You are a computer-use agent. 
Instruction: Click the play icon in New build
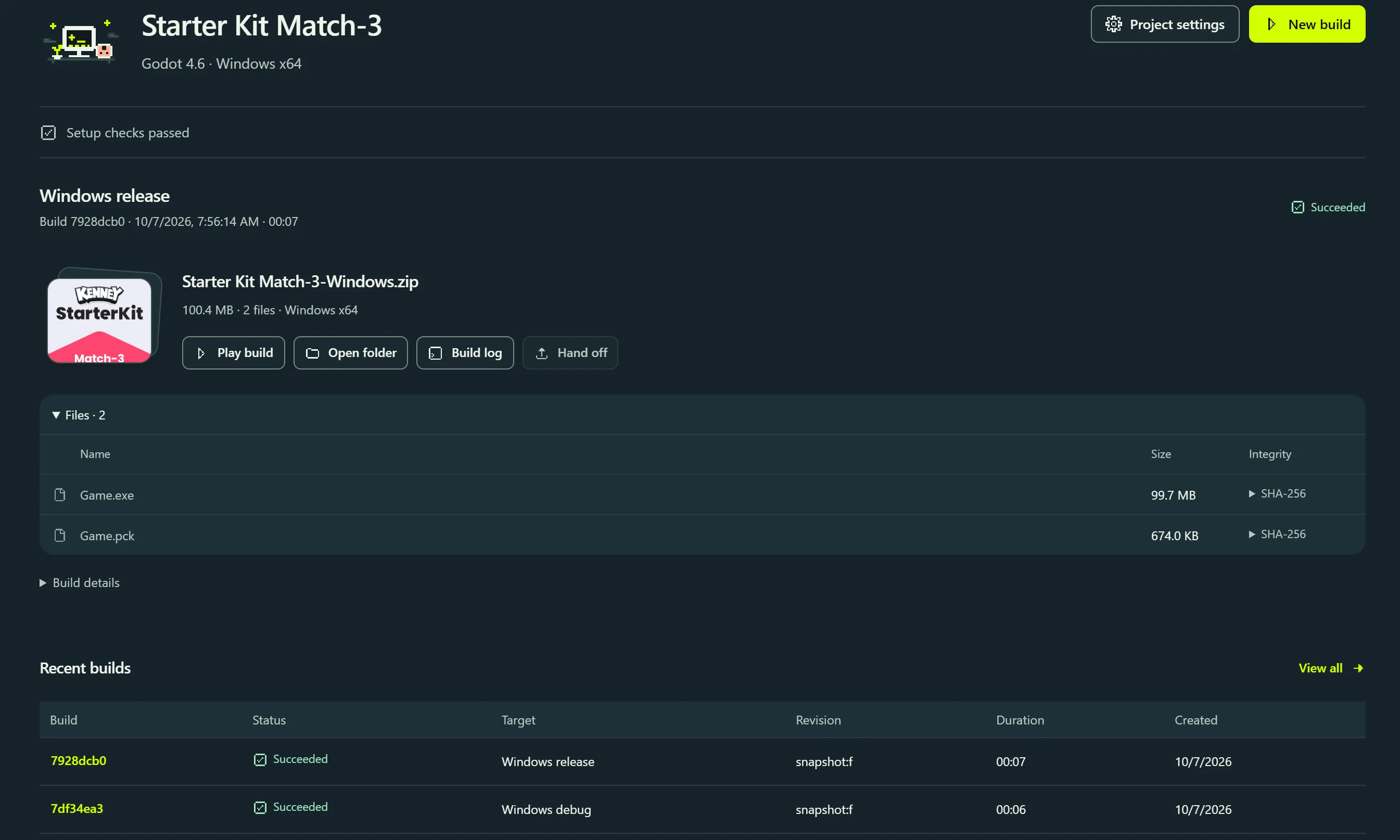point(1271,24)
